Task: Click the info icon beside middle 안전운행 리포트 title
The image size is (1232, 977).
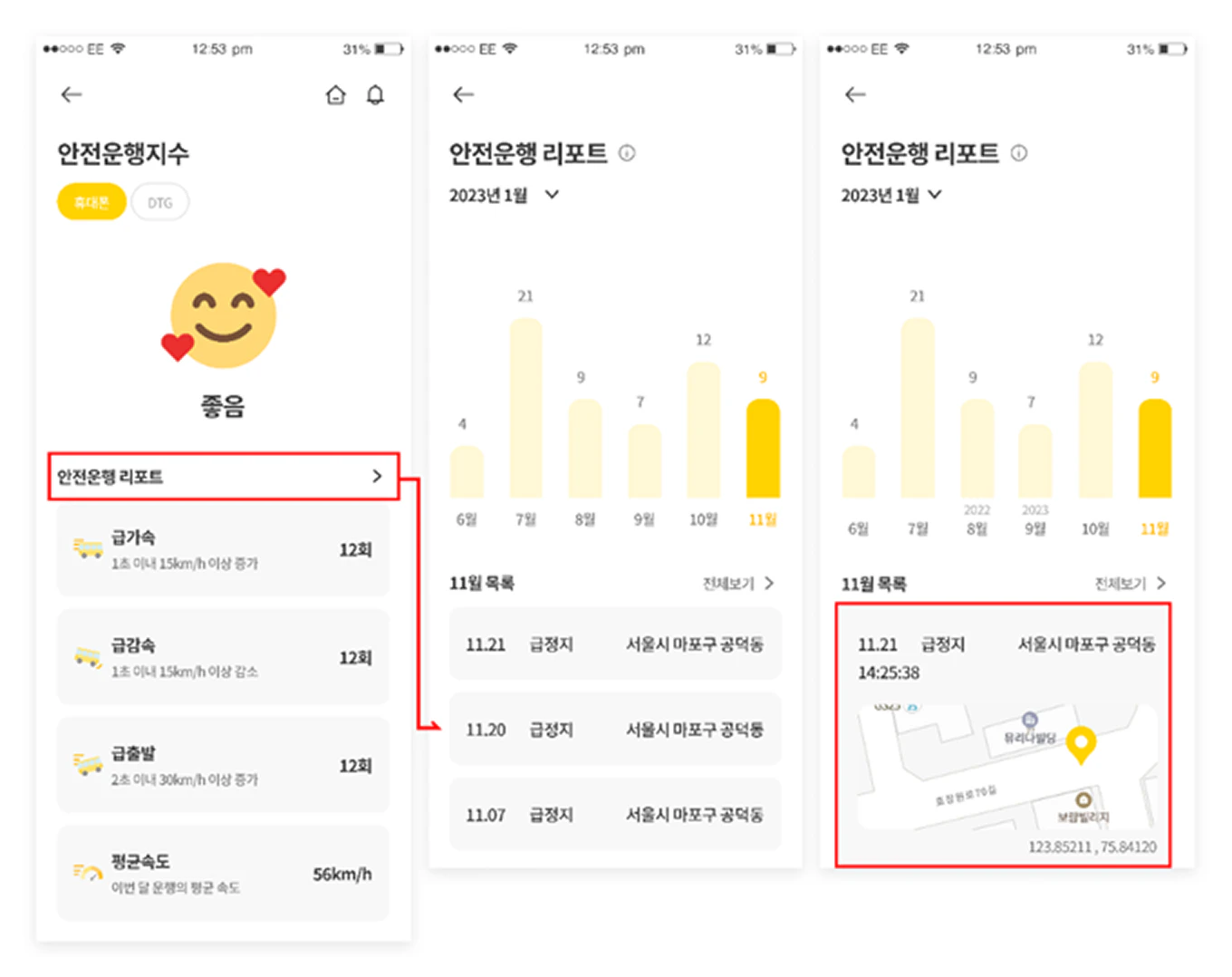Action: pyautogui.click(x=627, y=153)
